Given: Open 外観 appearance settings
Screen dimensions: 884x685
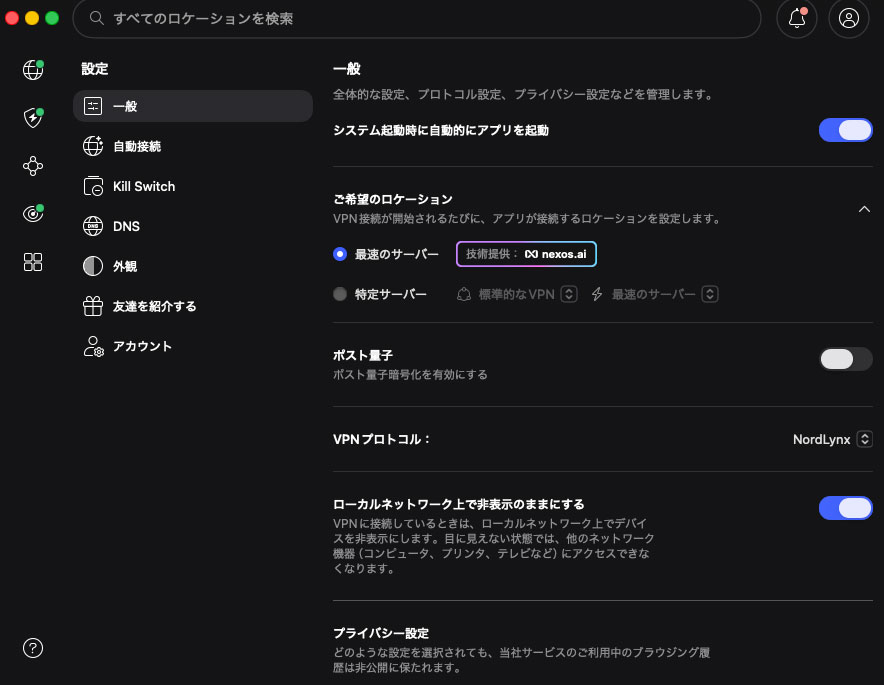Looking at the screenshot, I should click(x=193, y=266).
